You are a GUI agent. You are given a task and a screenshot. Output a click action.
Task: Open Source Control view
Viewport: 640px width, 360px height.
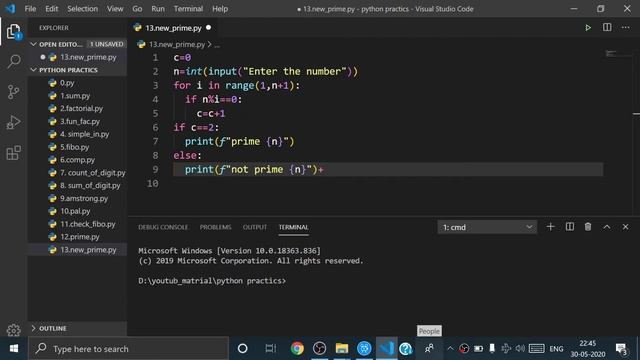click(x=13, y=92)
